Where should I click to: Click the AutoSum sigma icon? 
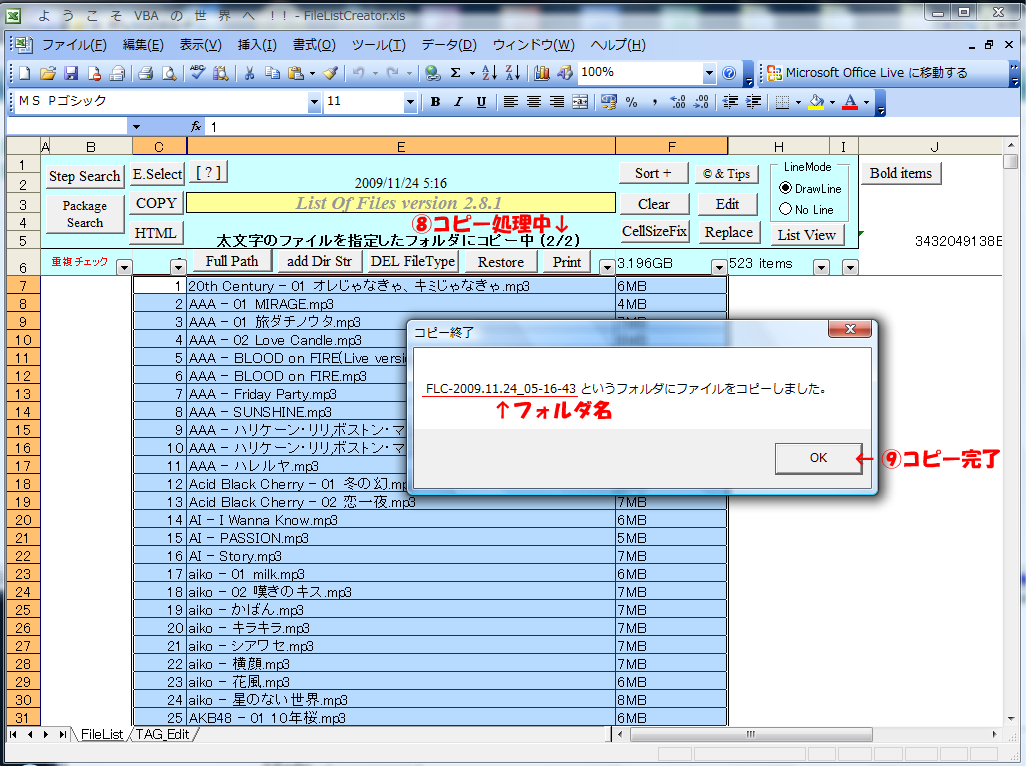pyautogui.click(x=455, y=73)
